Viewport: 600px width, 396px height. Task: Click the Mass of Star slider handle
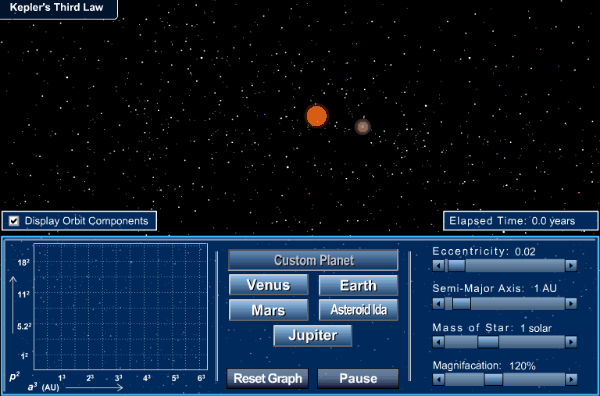[488, 342]
